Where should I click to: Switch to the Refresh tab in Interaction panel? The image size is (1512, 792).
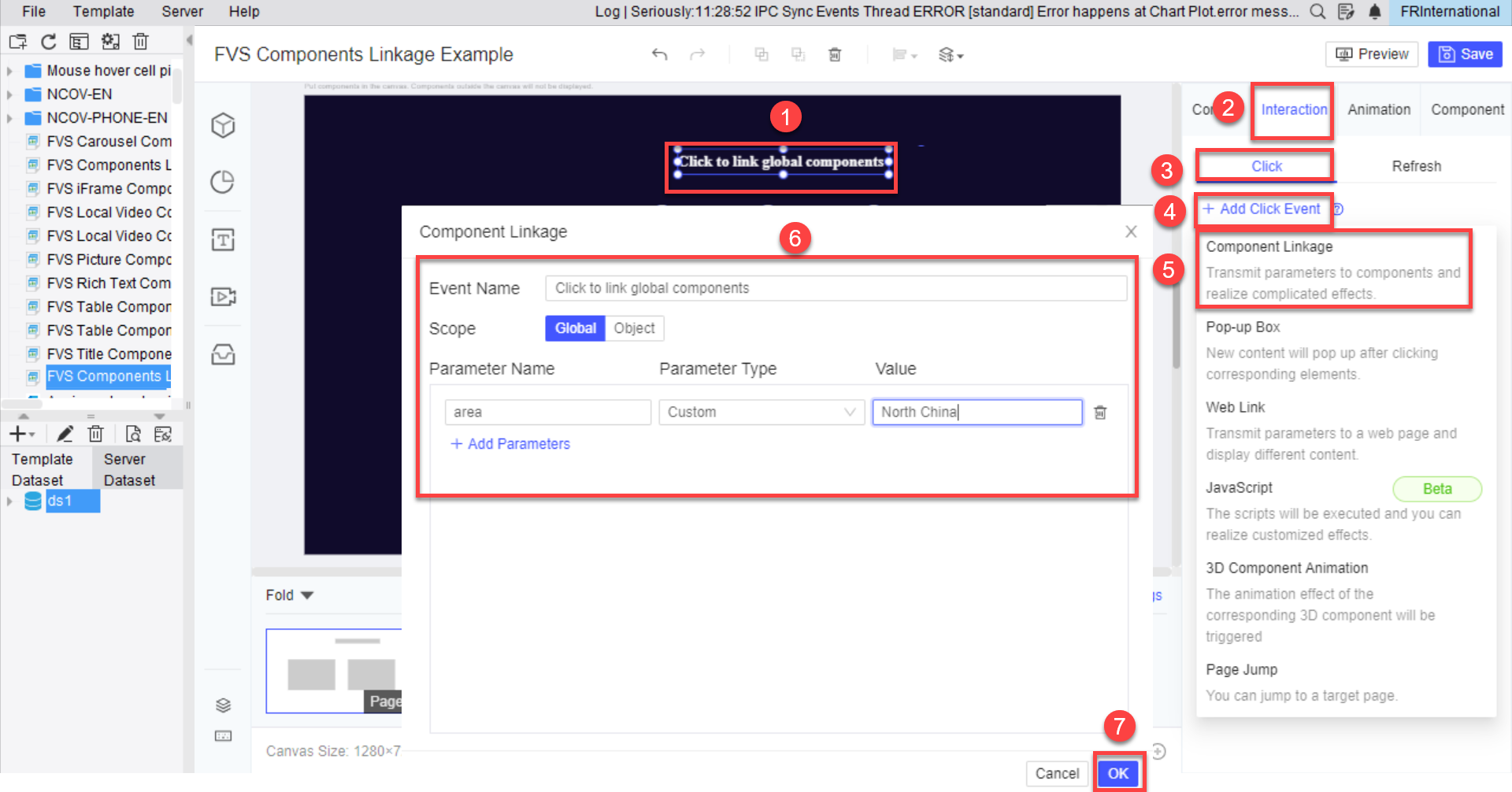(x=1416, y=166)
